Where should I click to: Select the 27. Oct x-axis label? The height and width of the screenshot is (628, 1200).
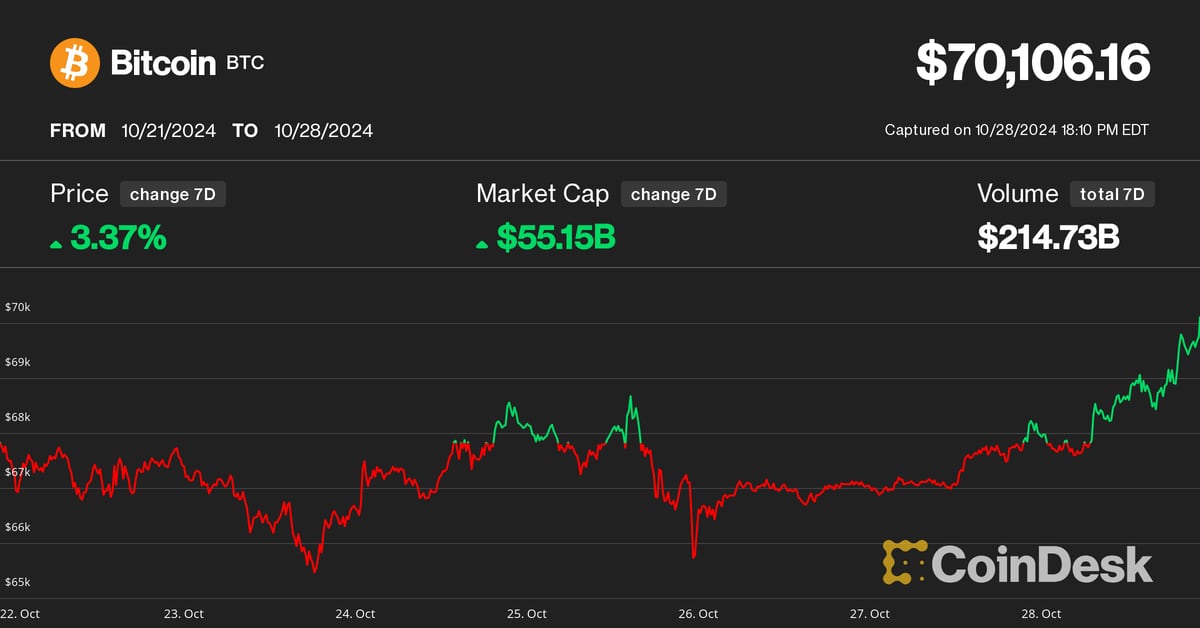869,613
